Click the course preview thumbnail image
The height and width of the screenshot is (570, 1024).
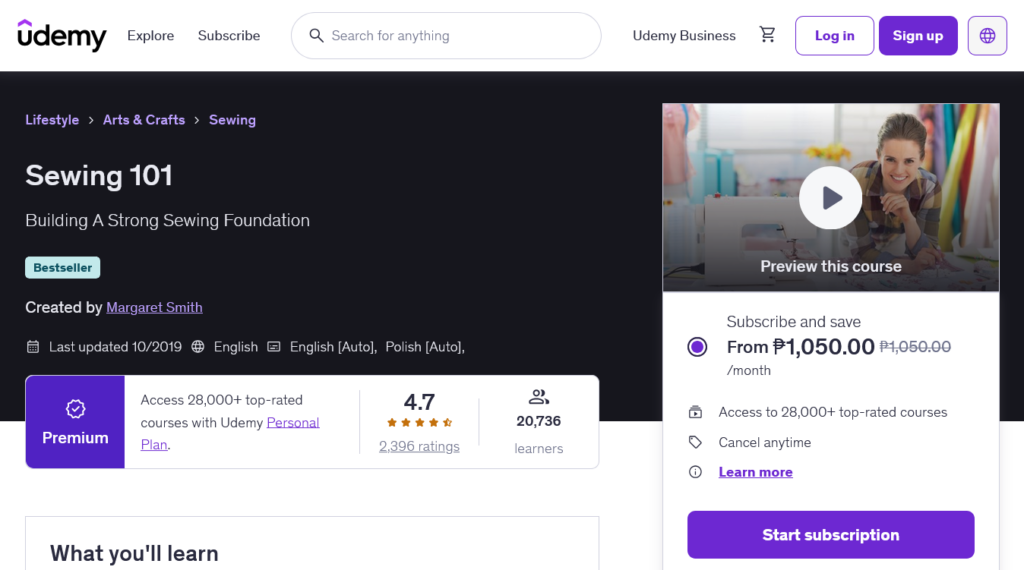tap(830, 197)
